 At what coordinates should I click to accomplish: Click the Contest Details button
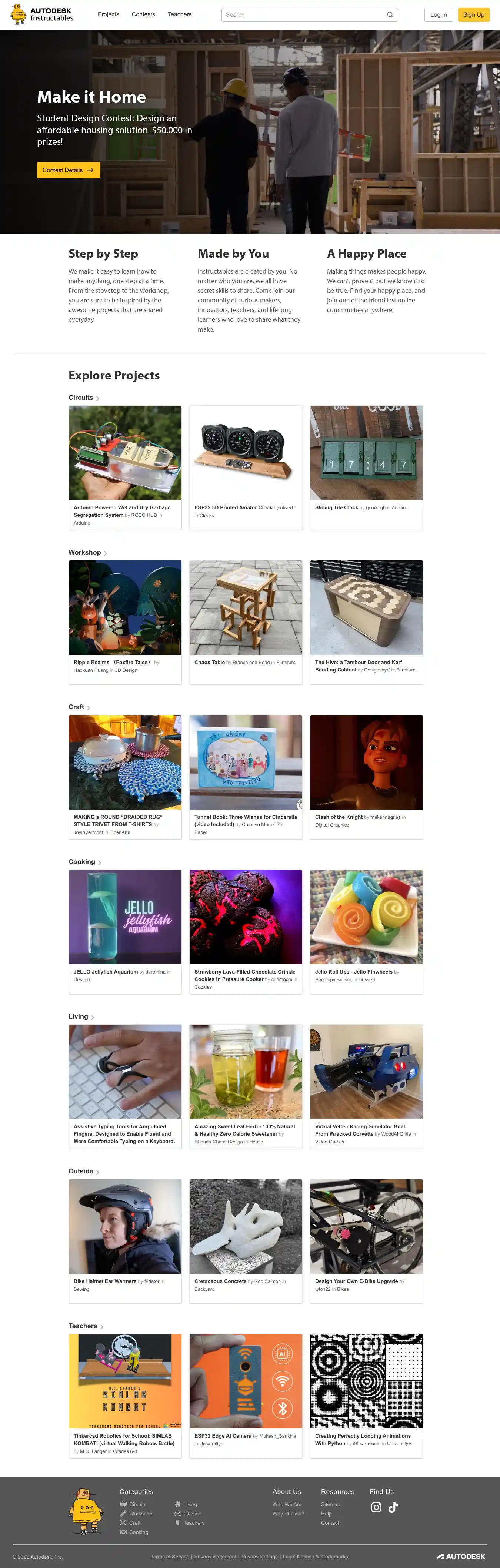pos(68,170)
